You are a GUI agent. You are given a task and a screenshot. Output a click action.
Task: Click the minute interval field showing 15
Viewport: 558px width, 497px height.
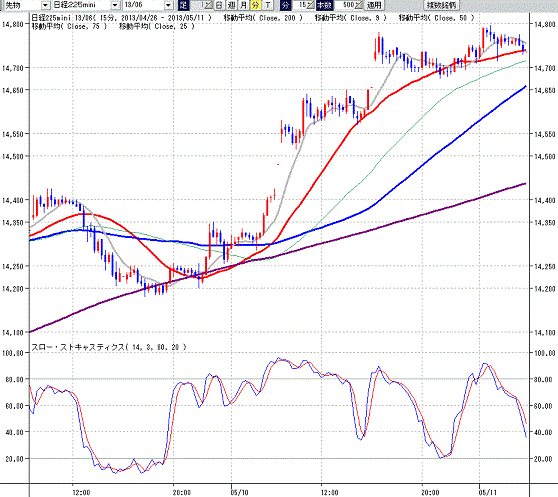tap(300, 5)
